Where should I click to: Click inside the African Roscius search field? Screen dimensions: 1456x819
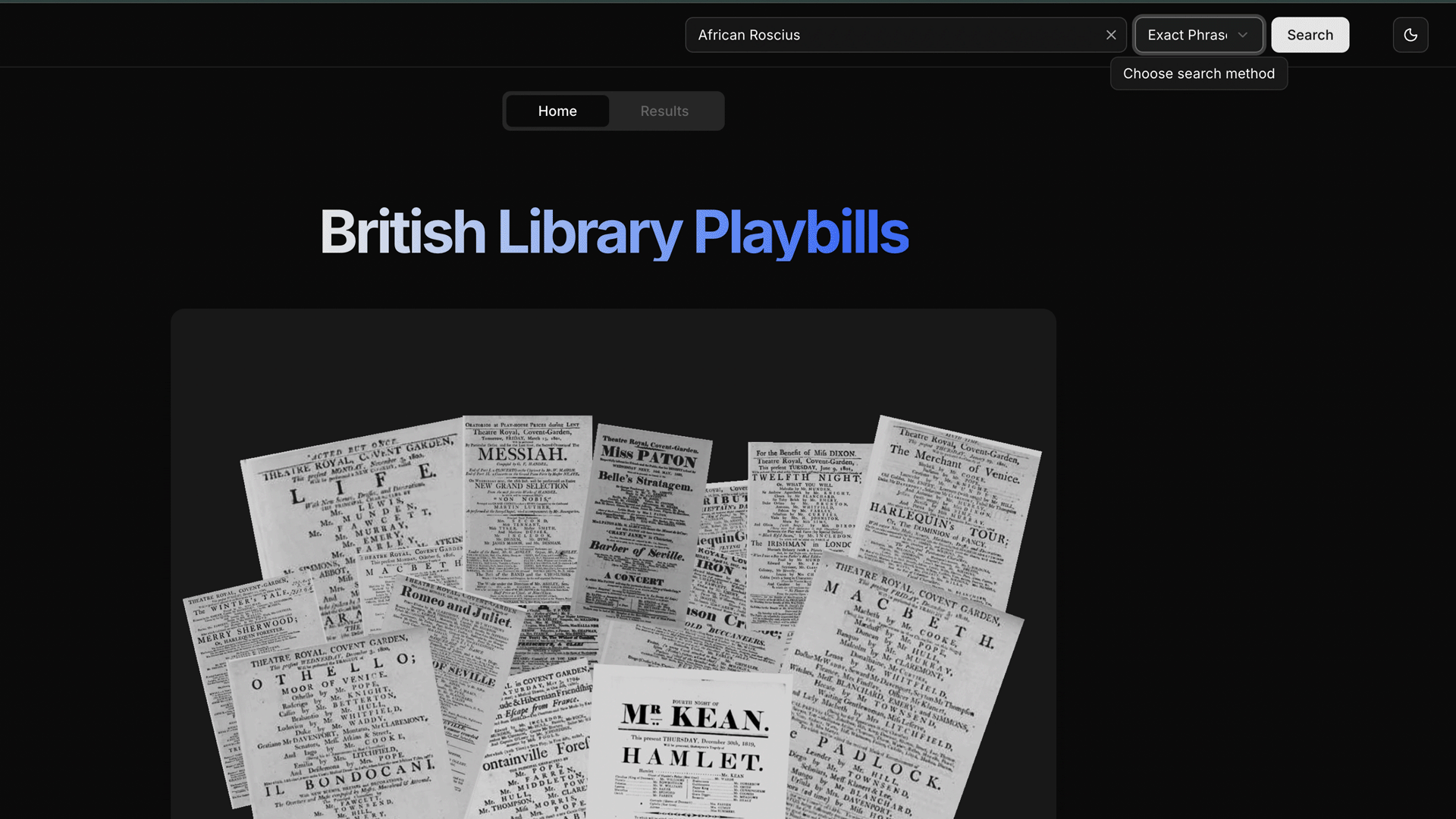coord(872,35)
